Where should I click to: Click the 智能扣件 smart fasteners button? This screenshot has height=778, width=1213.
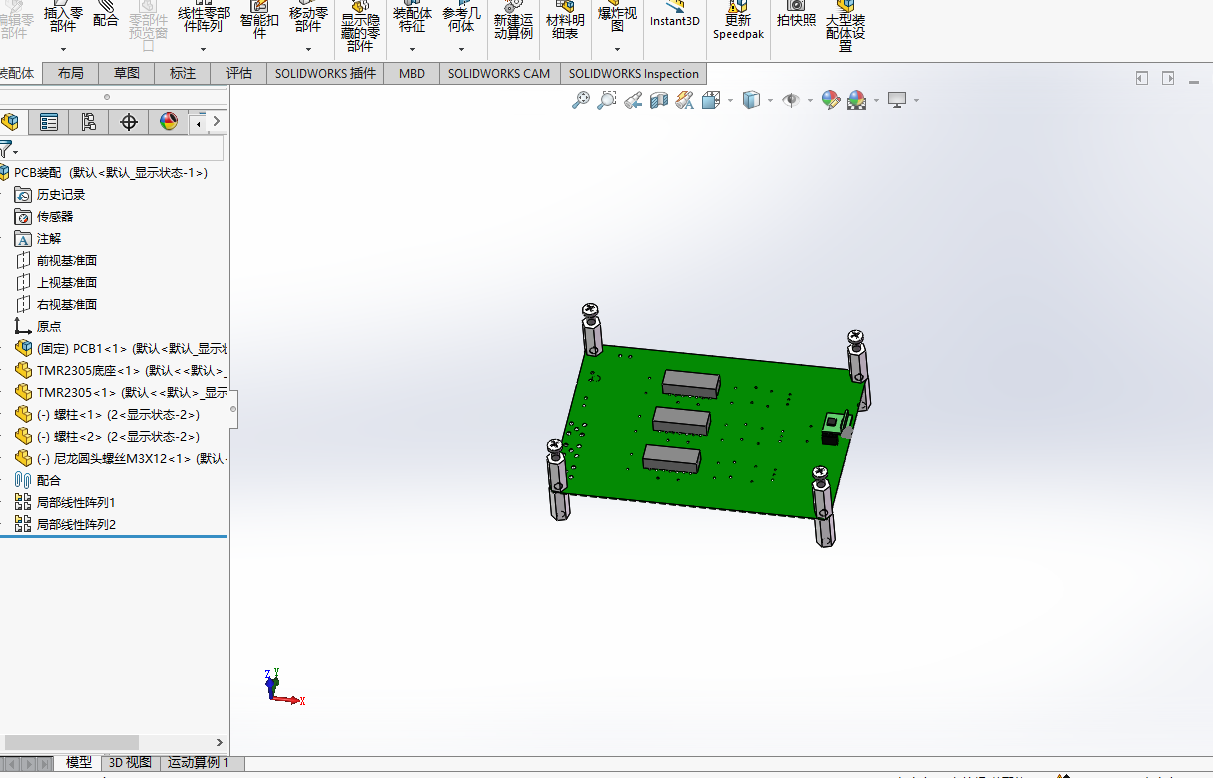click(x=259, y=20)
